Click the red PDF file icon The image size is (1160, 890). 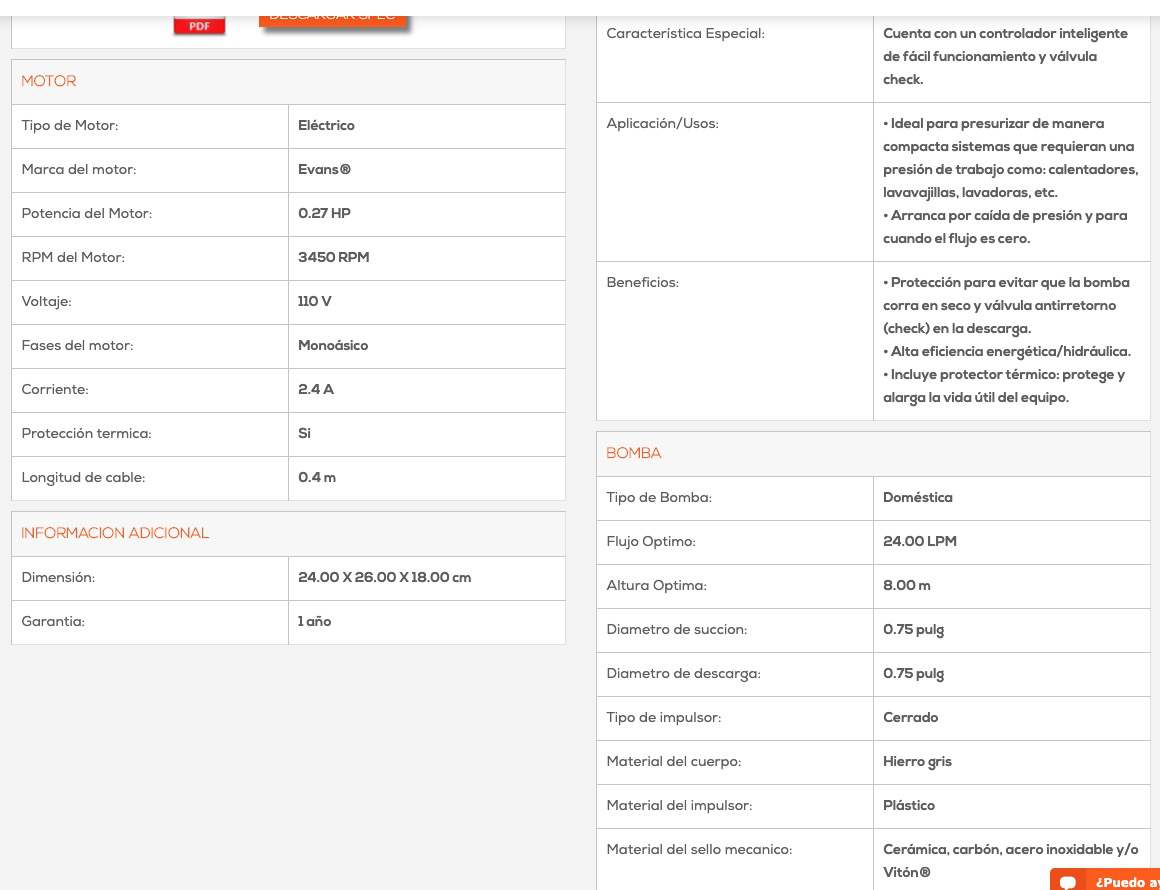(199, 24)
